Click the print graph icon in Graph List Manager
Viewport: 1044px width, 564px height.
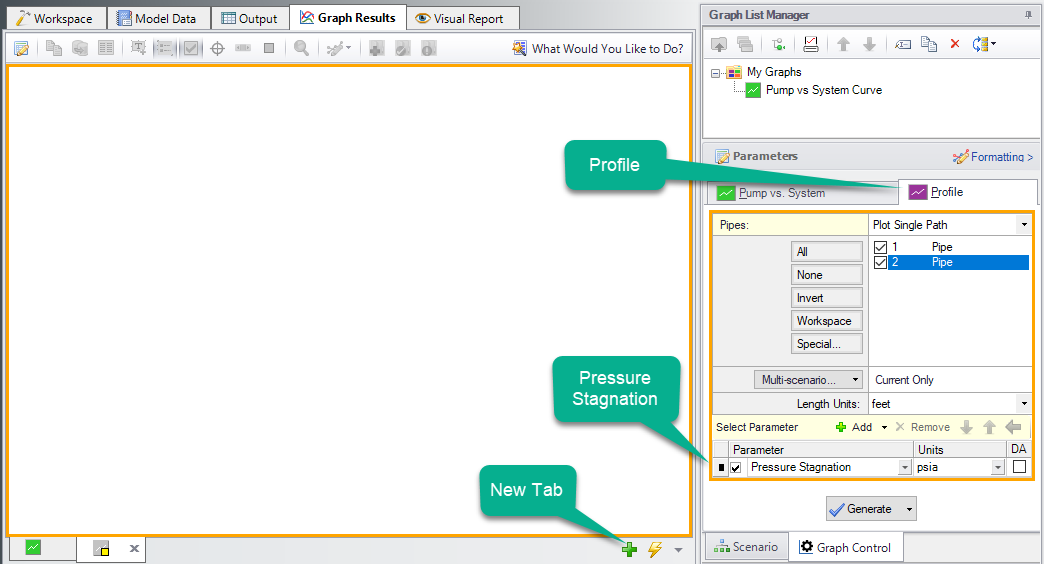tap(811, 44)
